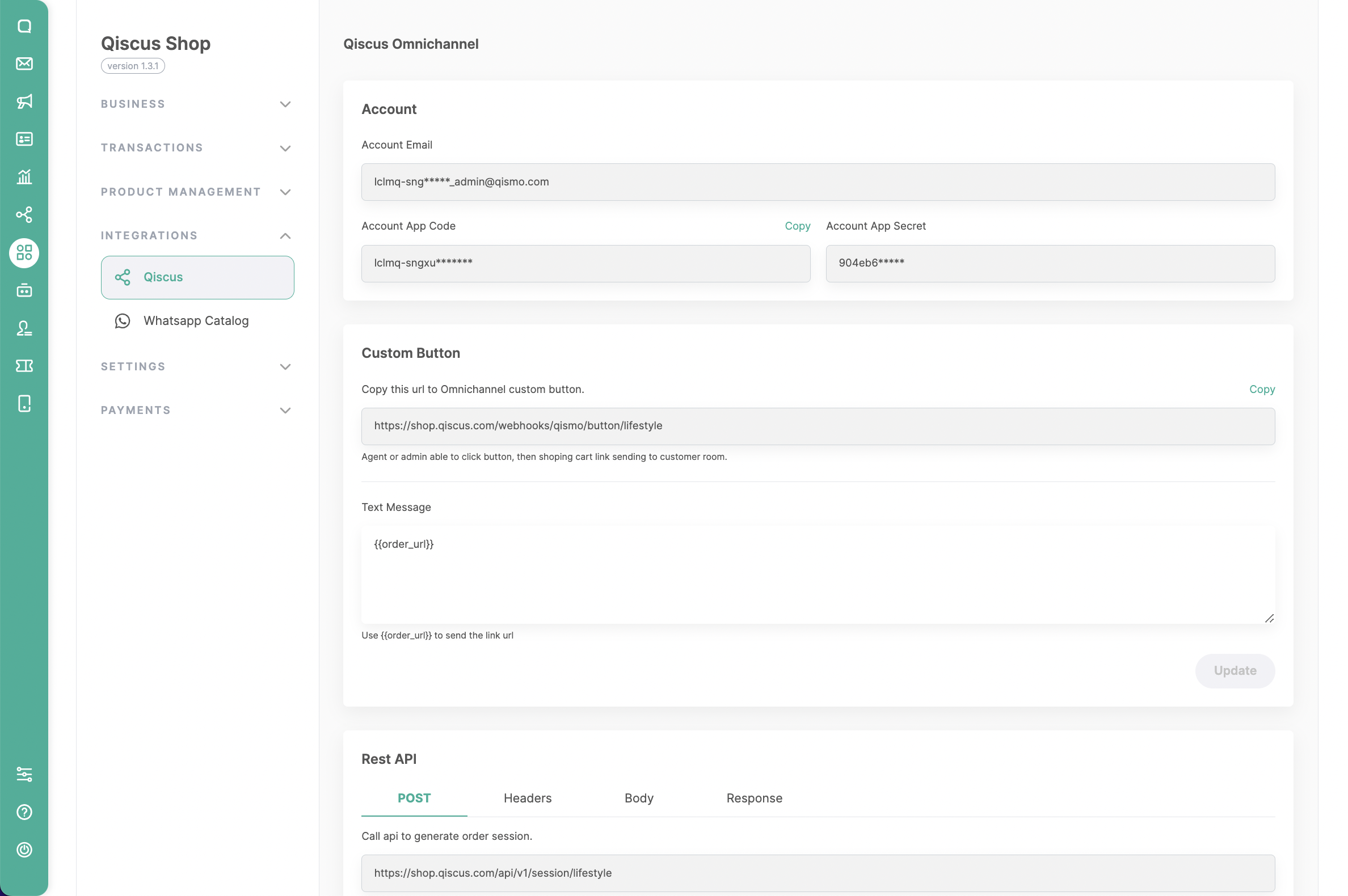1348x896 pixels.
Task: Open the analytics chart icon
Action: tap(24, 176)
